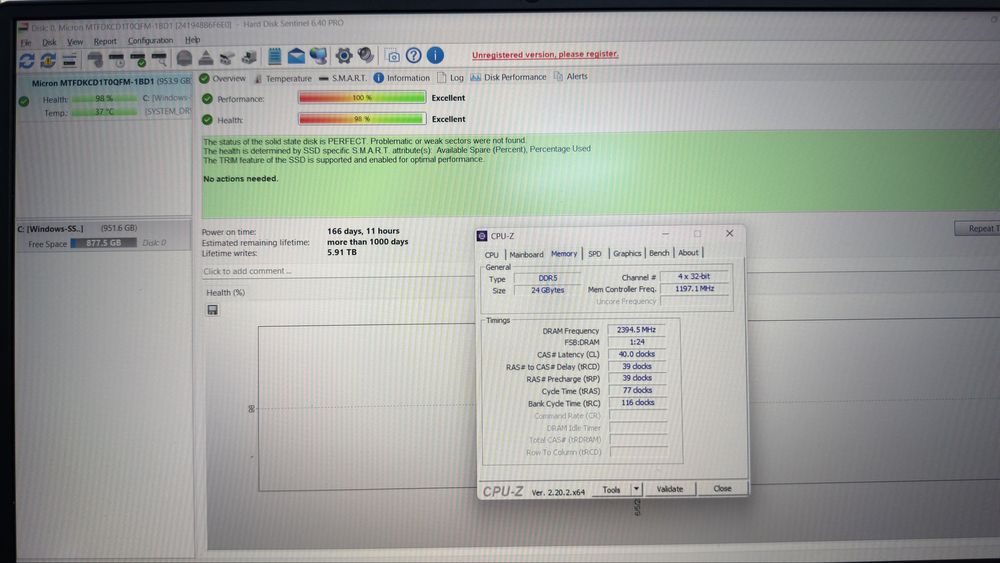Open the Disk menu

(x=49, y=42)
